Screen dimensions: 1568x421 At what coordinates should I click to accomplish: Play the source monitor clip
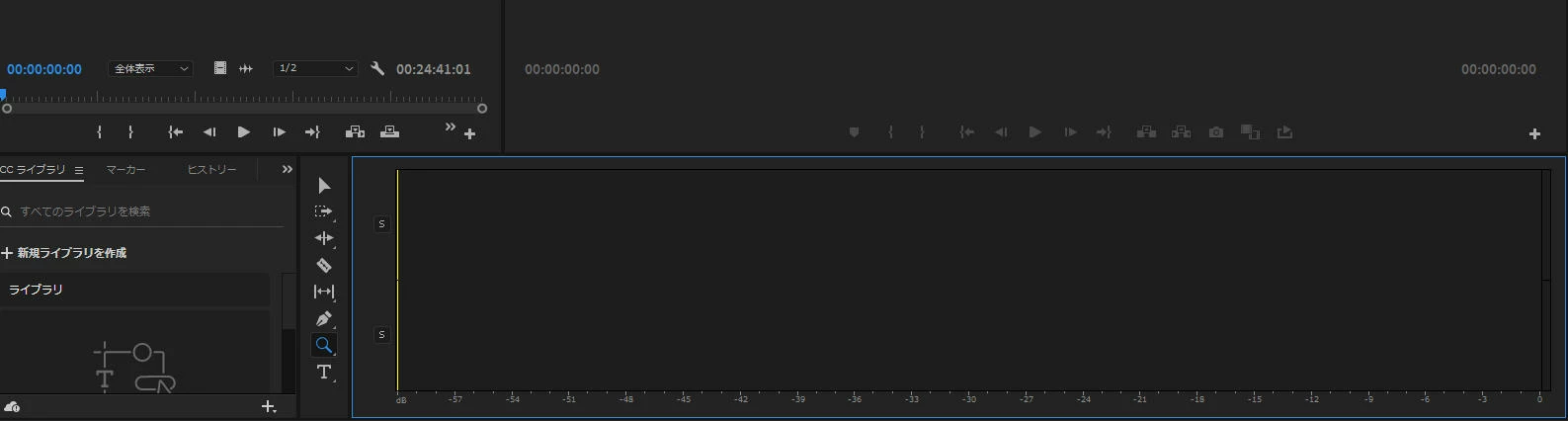click(244, 131)
